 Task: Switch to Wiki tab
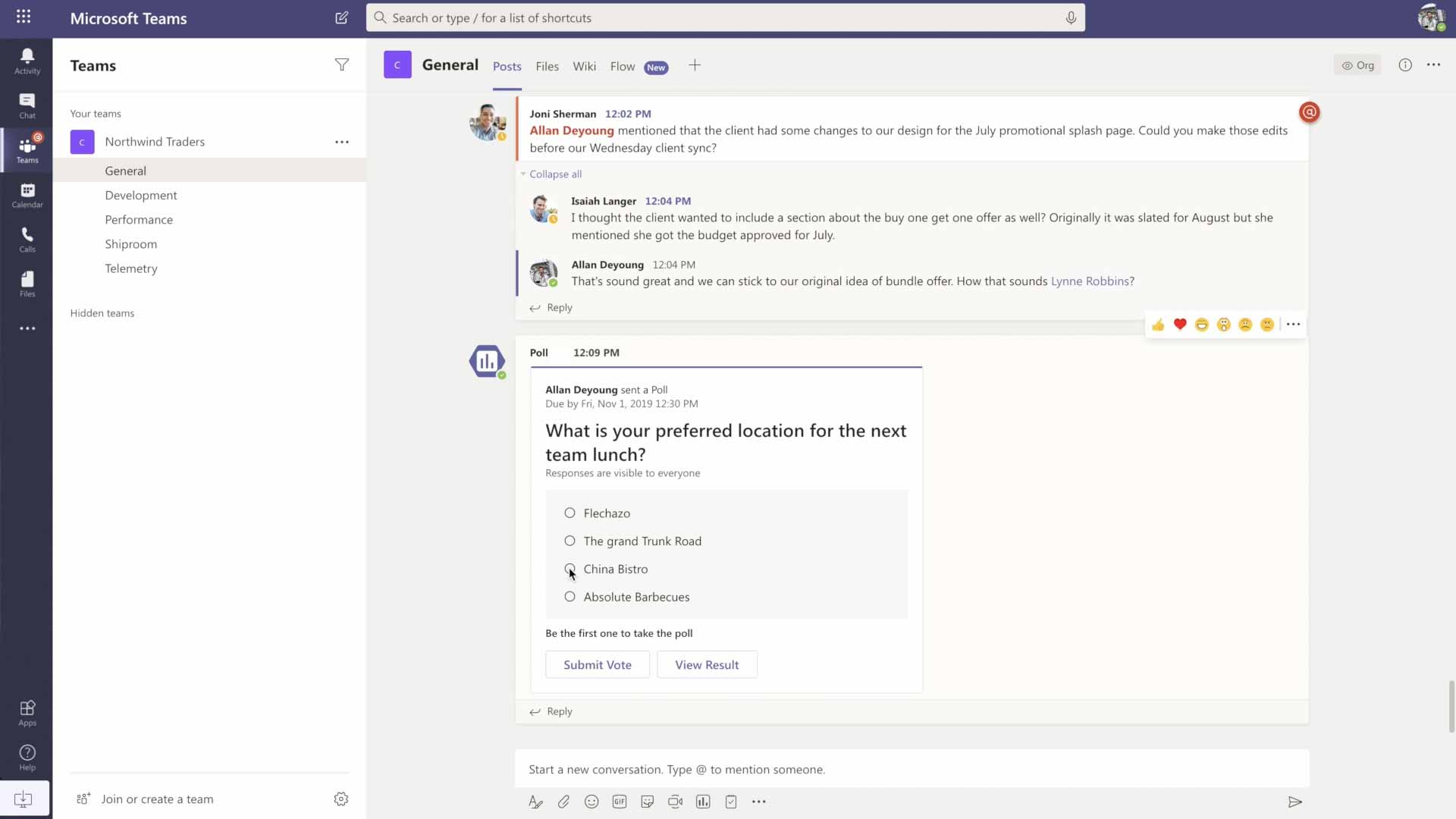pos(584,66)
